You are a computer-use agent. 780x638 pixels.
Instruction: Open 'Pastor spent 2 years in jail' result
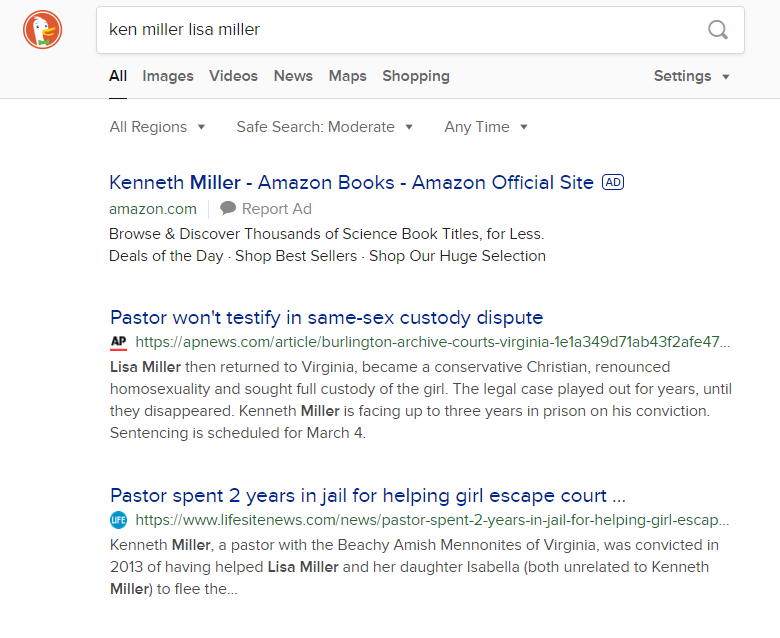(368, 495)
